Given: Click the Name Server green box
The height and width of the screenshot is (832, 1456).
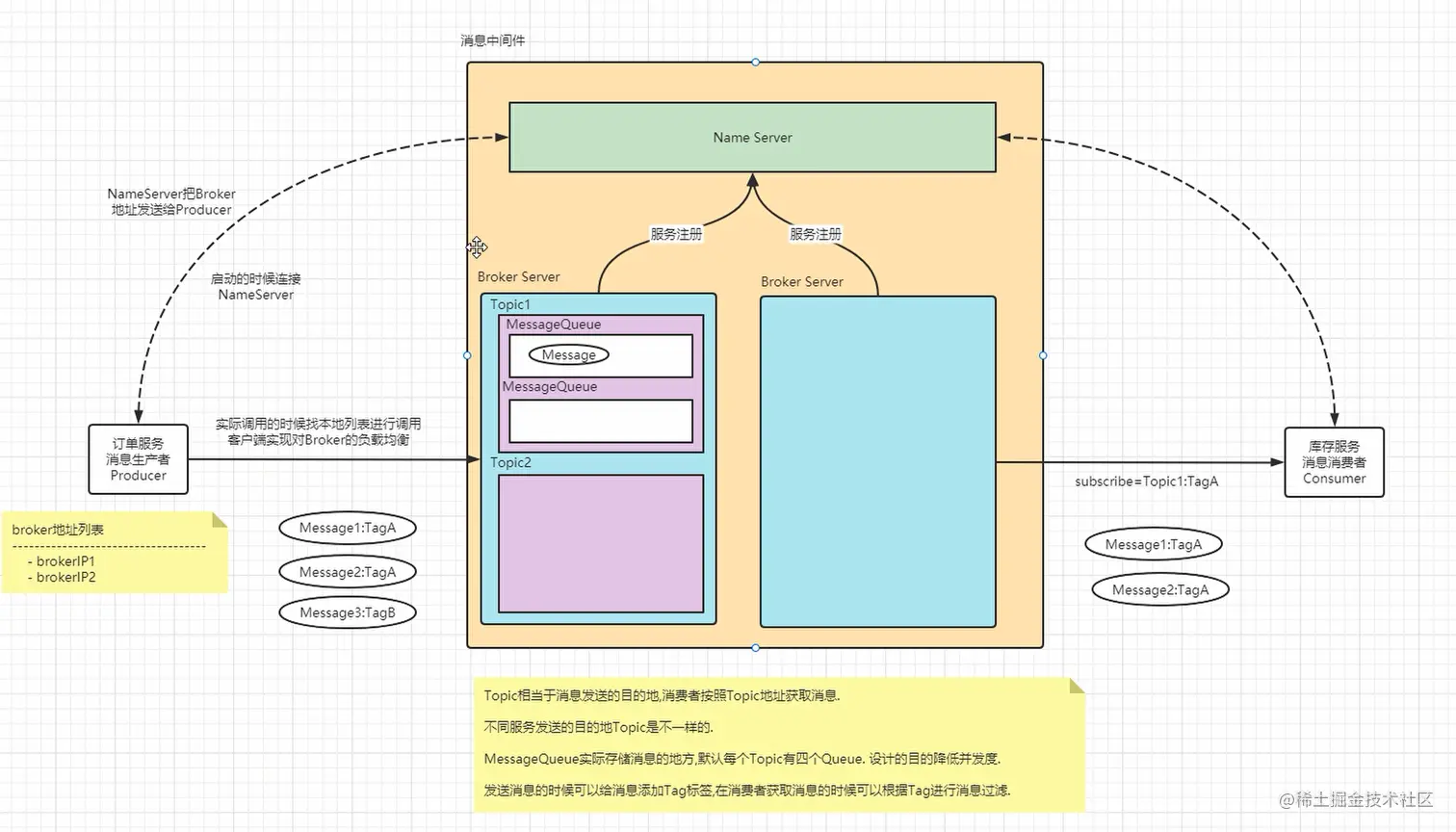Looking at the screenshot, I should (x=752, y=137).
